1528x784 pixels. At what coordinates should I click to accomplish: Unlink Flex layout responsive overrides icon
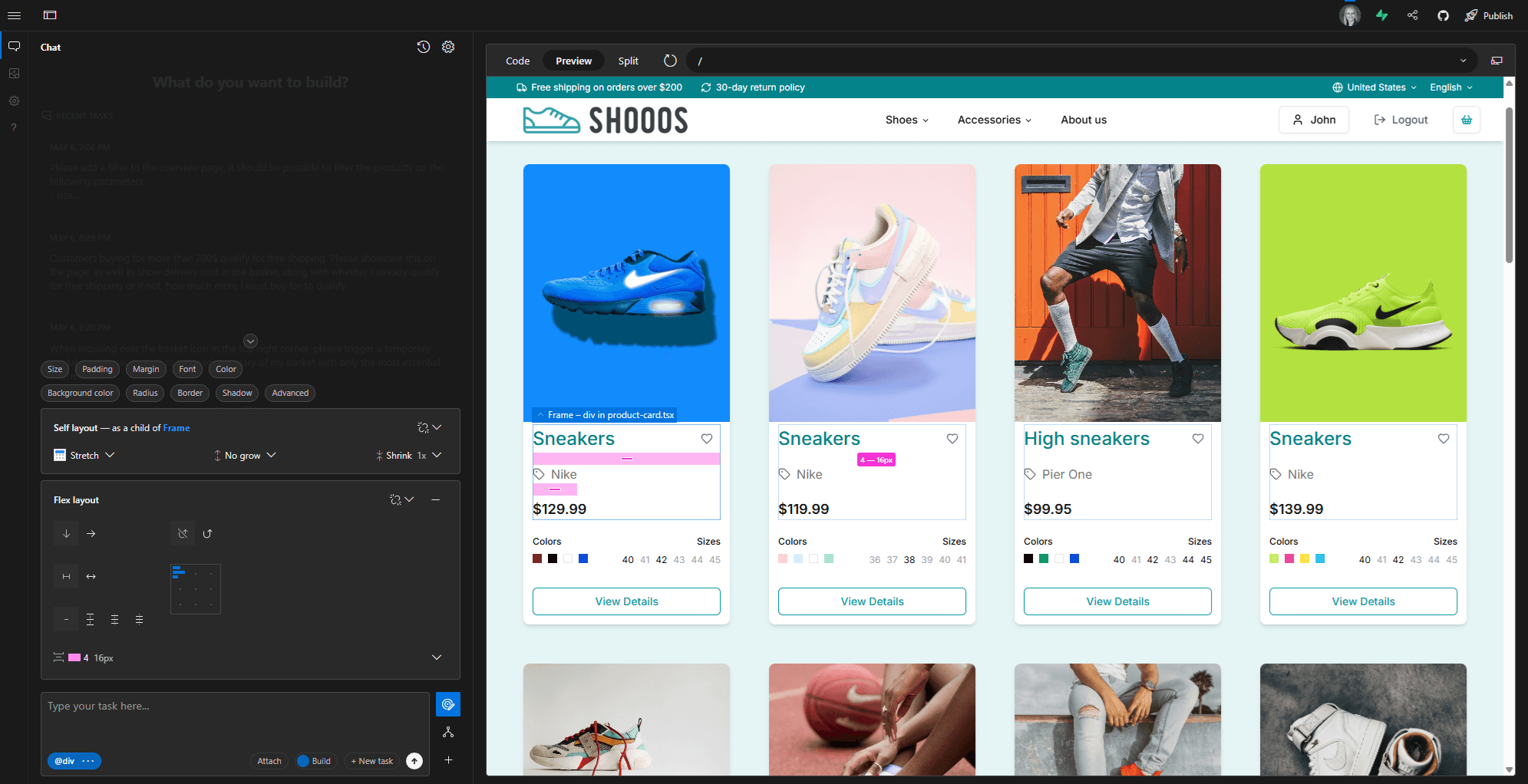tap(395, 499)
